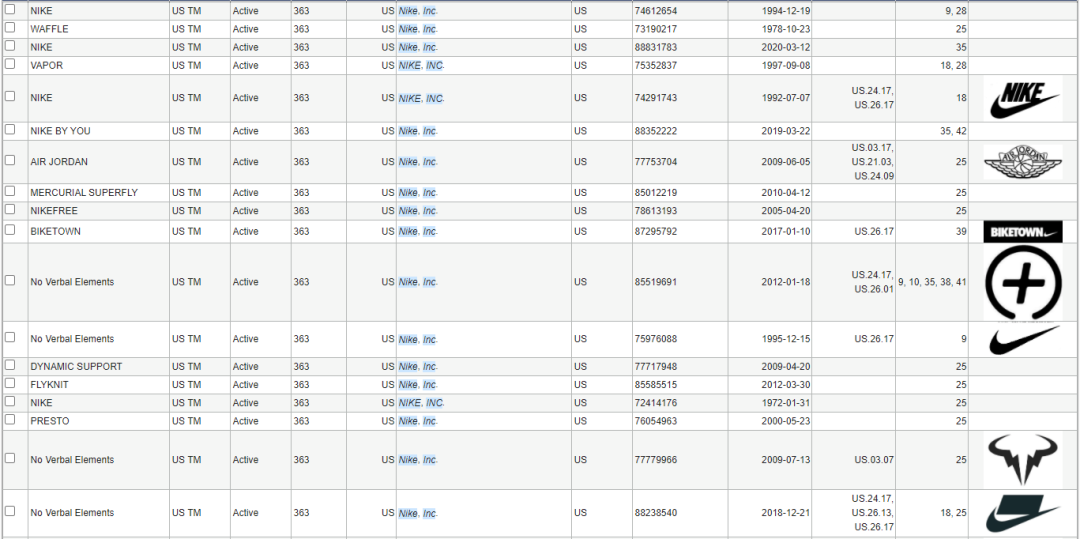The width and height of the screenshot is (1080, 539).
Task: Tick the AIR JORDAN checkbox
Action: click(10, 160)
